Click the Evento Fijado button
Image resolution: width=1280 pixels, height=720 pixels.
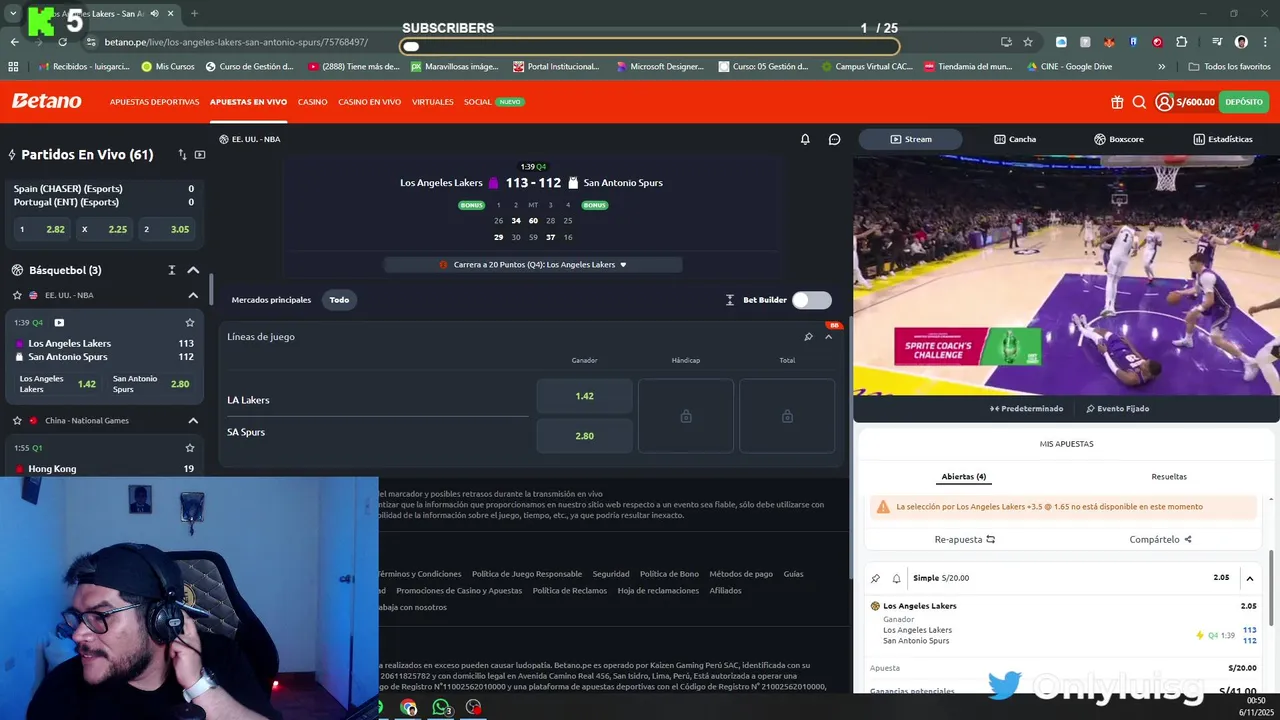1117,408
